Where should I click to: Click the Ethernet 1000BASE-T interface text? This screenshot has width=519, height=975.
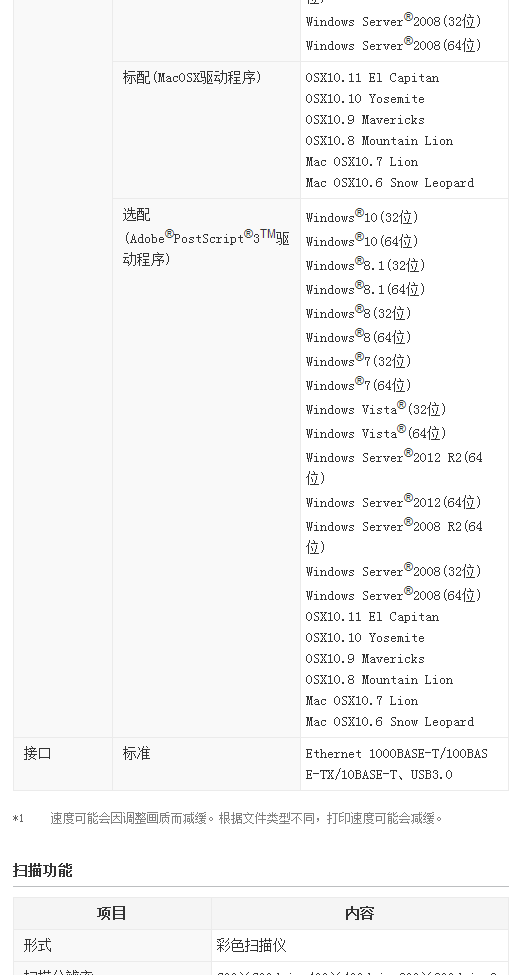click(x=397, y=764)
